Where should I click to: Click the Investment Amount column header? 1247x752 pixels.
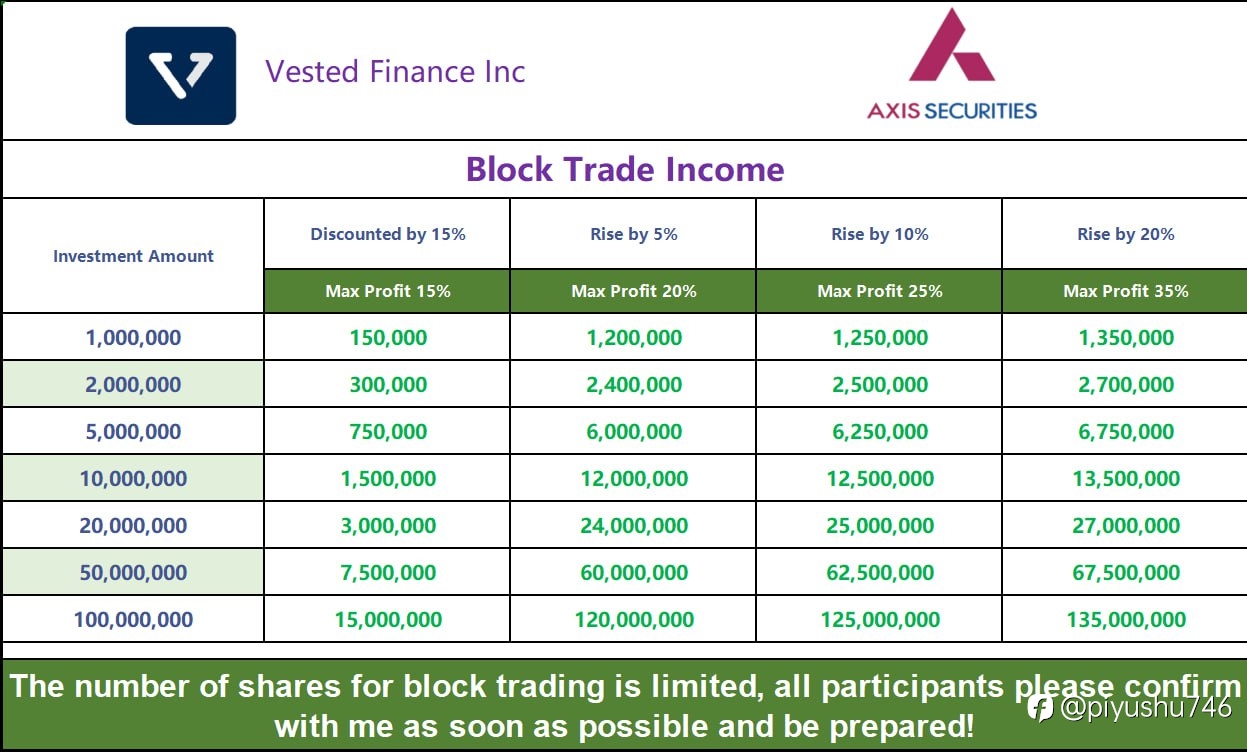coord(133,256)
